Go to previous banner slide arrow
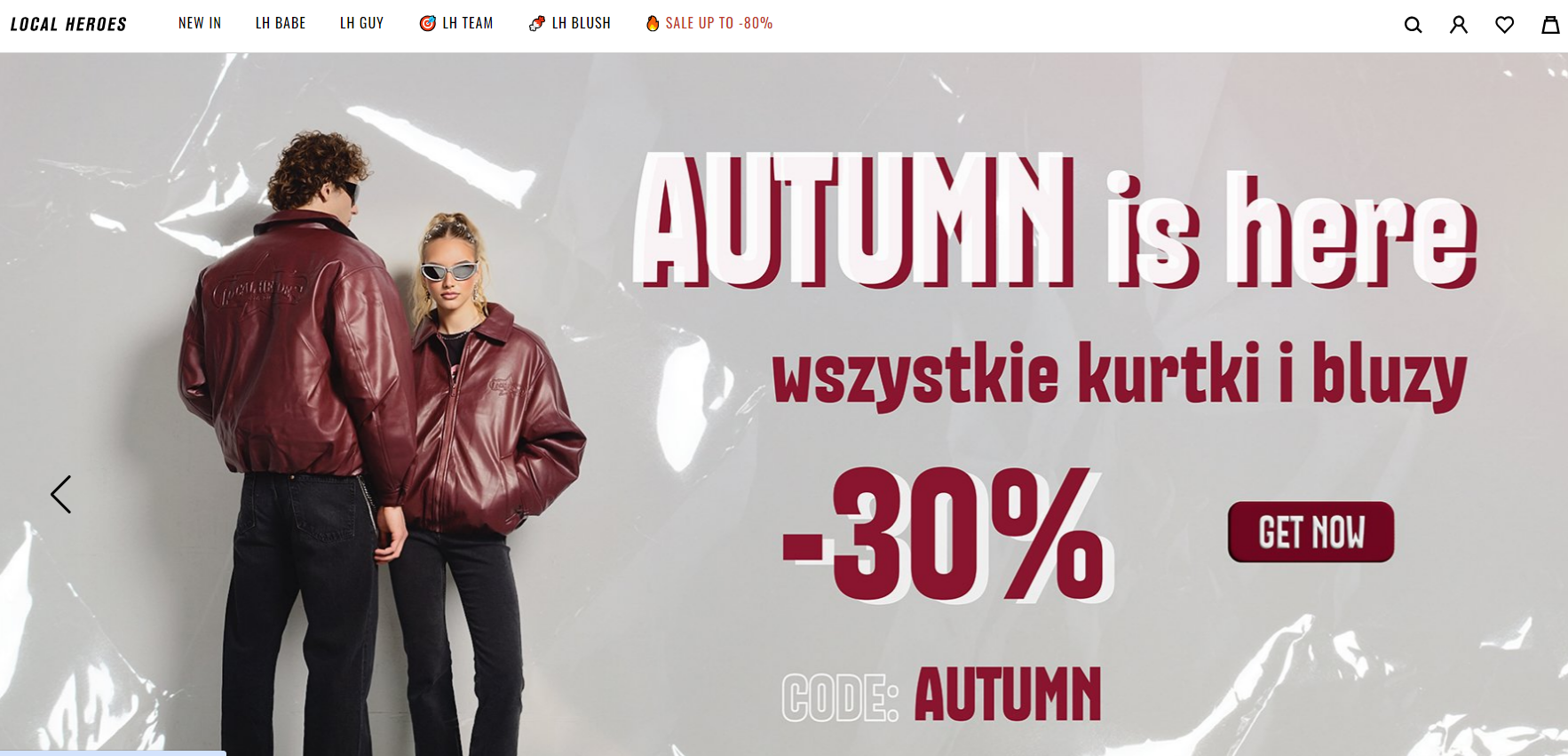Image resolution: width=1568 pixels, height=756 pixels. (60, 494)
